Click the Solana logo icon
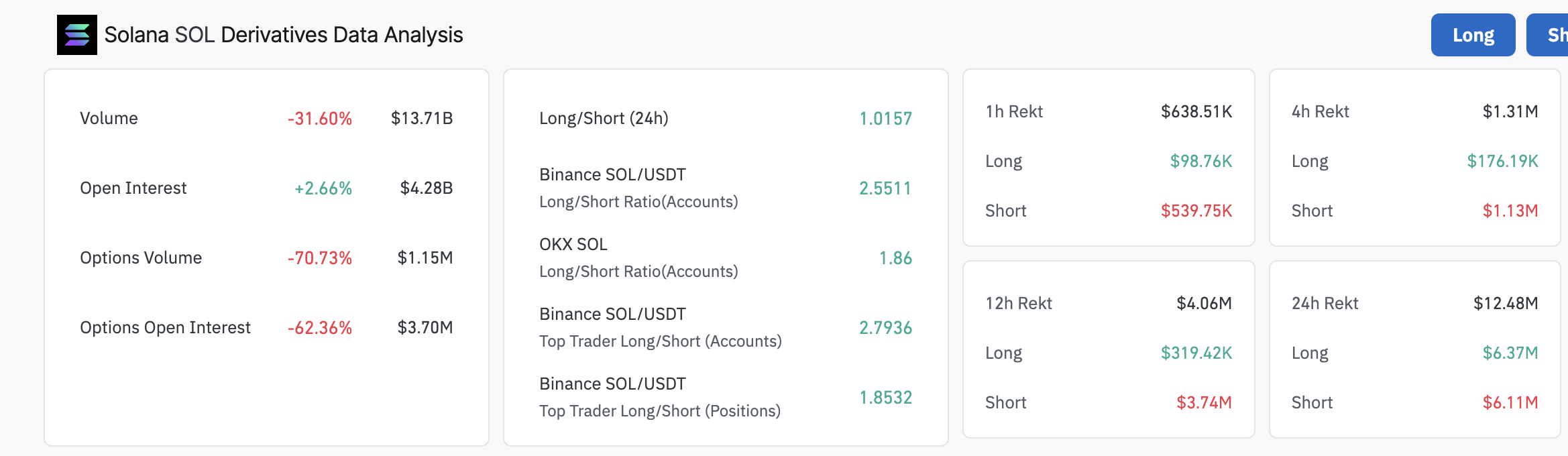The width and height of the screenshot is (1568, 456). pyautogui.click(x=76, y=35)
